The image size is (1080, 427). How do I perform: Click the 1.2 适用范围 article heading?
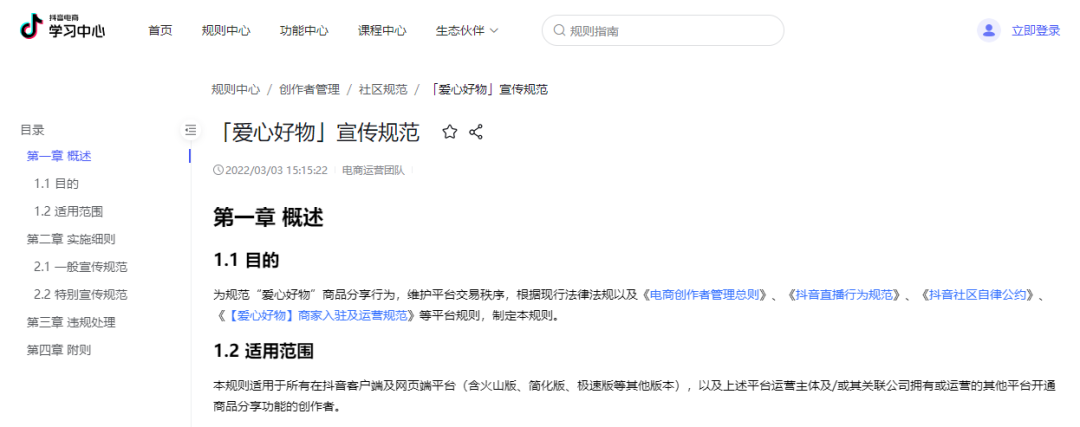point(264,351)
